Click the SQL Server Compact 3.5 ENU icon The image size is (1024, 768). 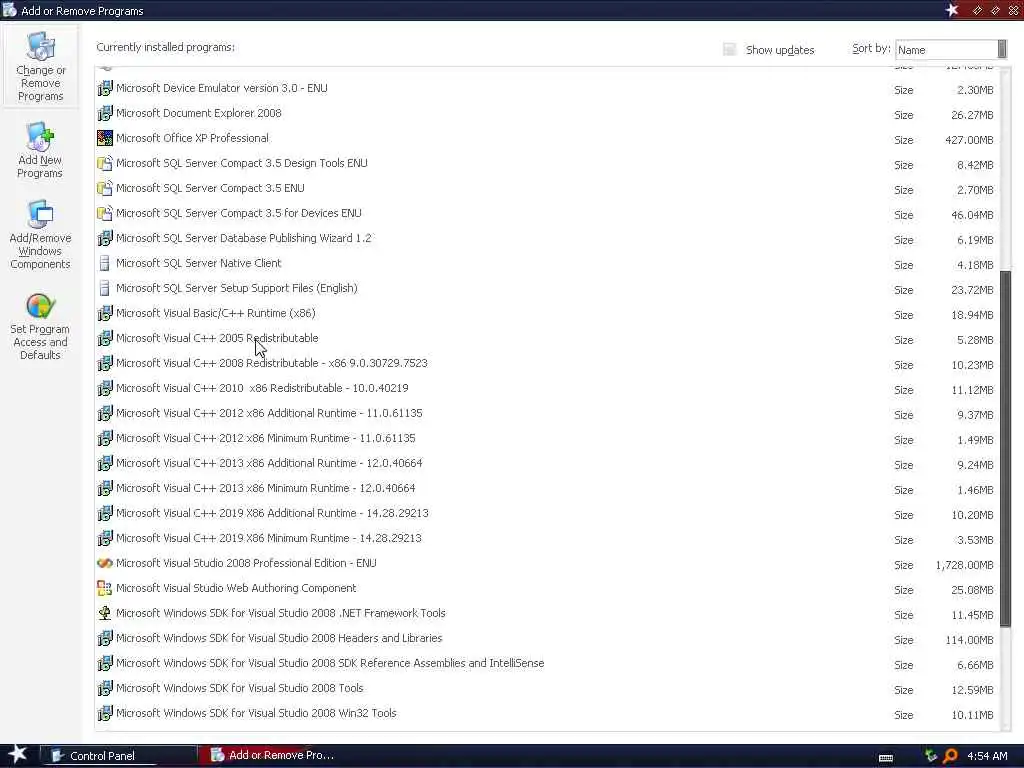[104, 188]
